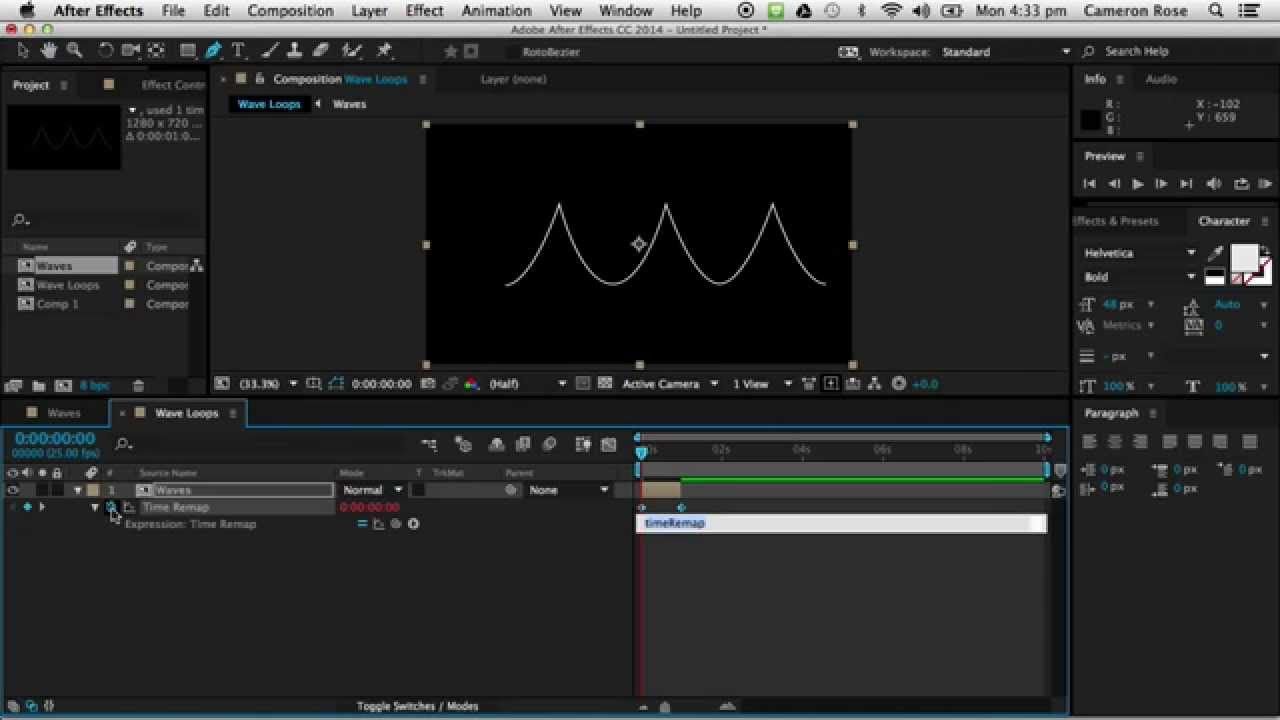Open the Active Camera view dropdown

click(670, 384)
